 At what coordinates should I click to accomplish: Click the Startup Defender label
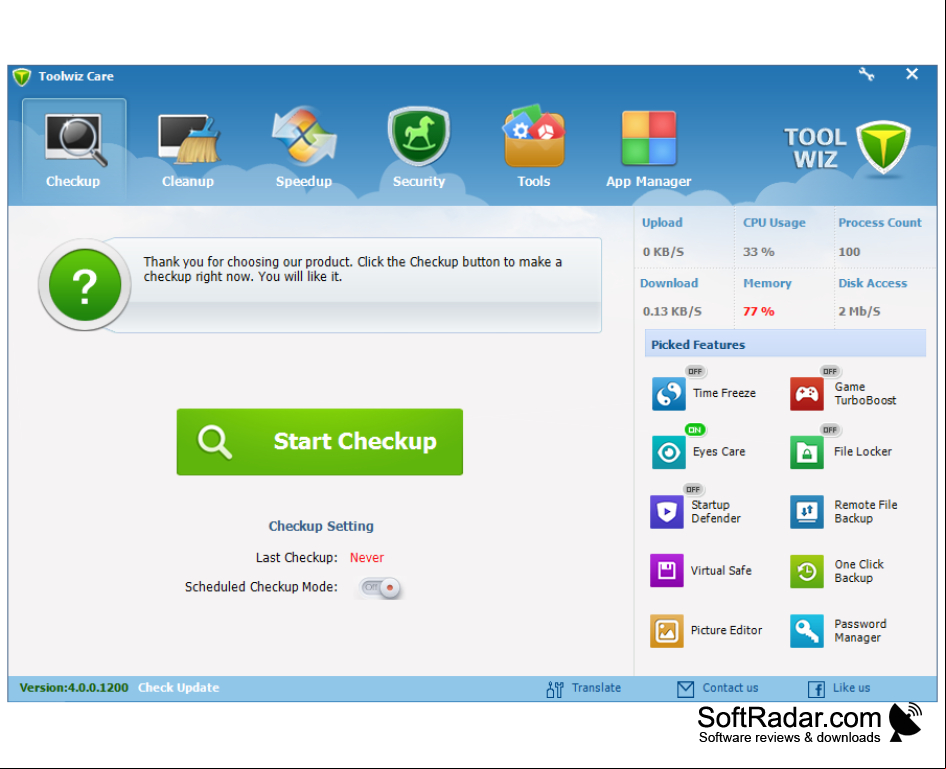click(x=716, y=511)
